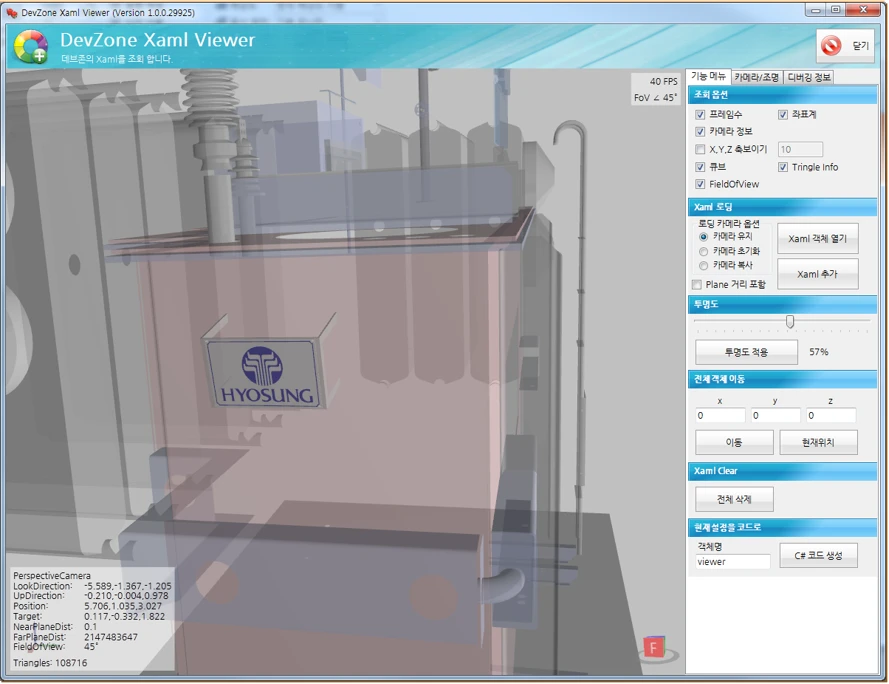Enable the X,Y,Z 축보이기 checkbox
Screen dimensions: 889x684
click(x=700, y=149)
